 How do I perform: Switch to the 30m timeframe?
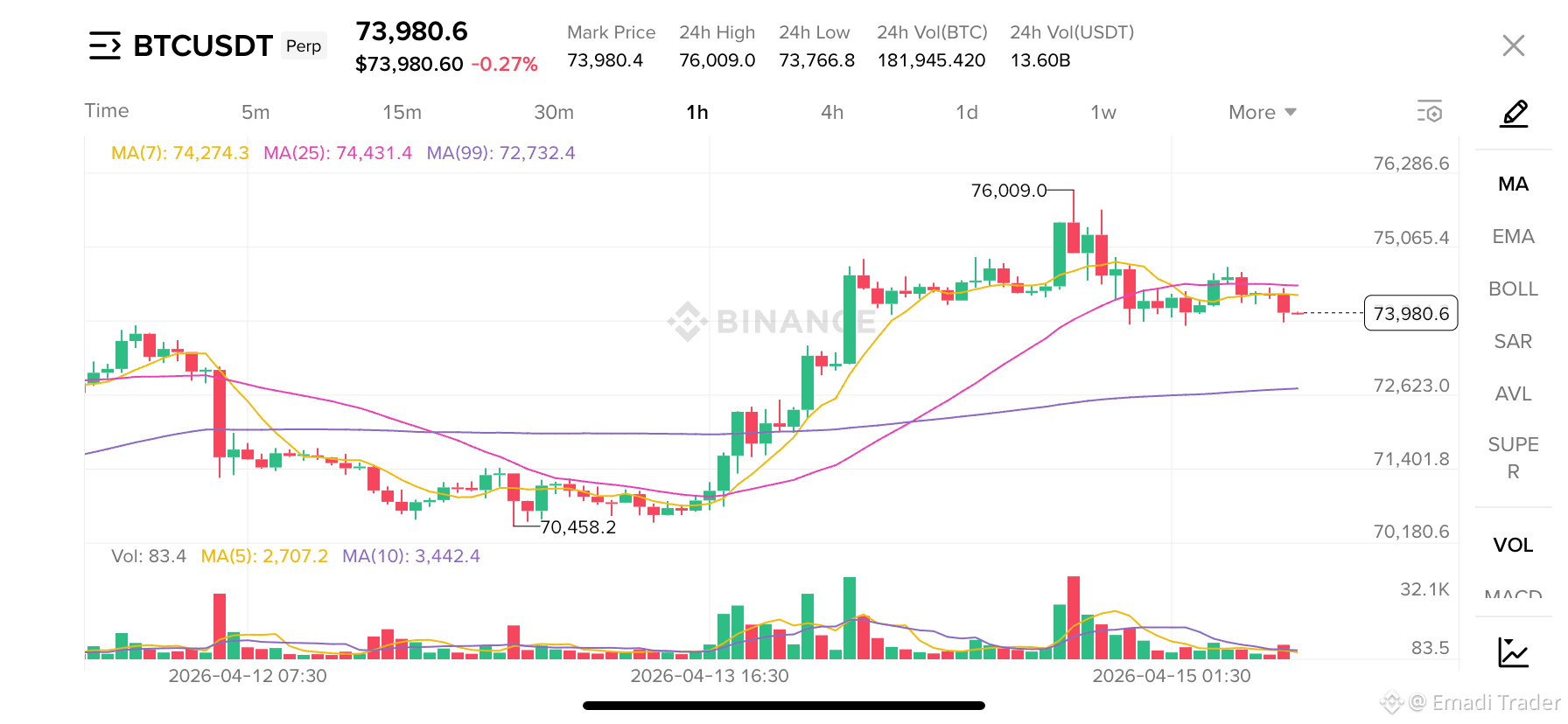[x=554, y=112]
